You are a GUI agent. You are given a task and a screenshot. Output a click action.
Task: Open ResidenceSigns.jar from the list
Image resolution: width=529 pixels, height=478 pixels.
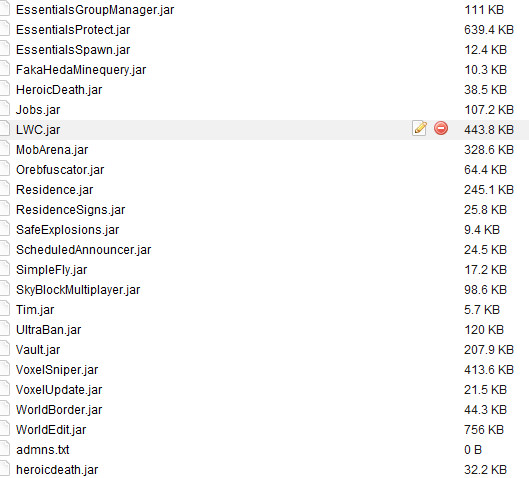click(x=71, y=210)
